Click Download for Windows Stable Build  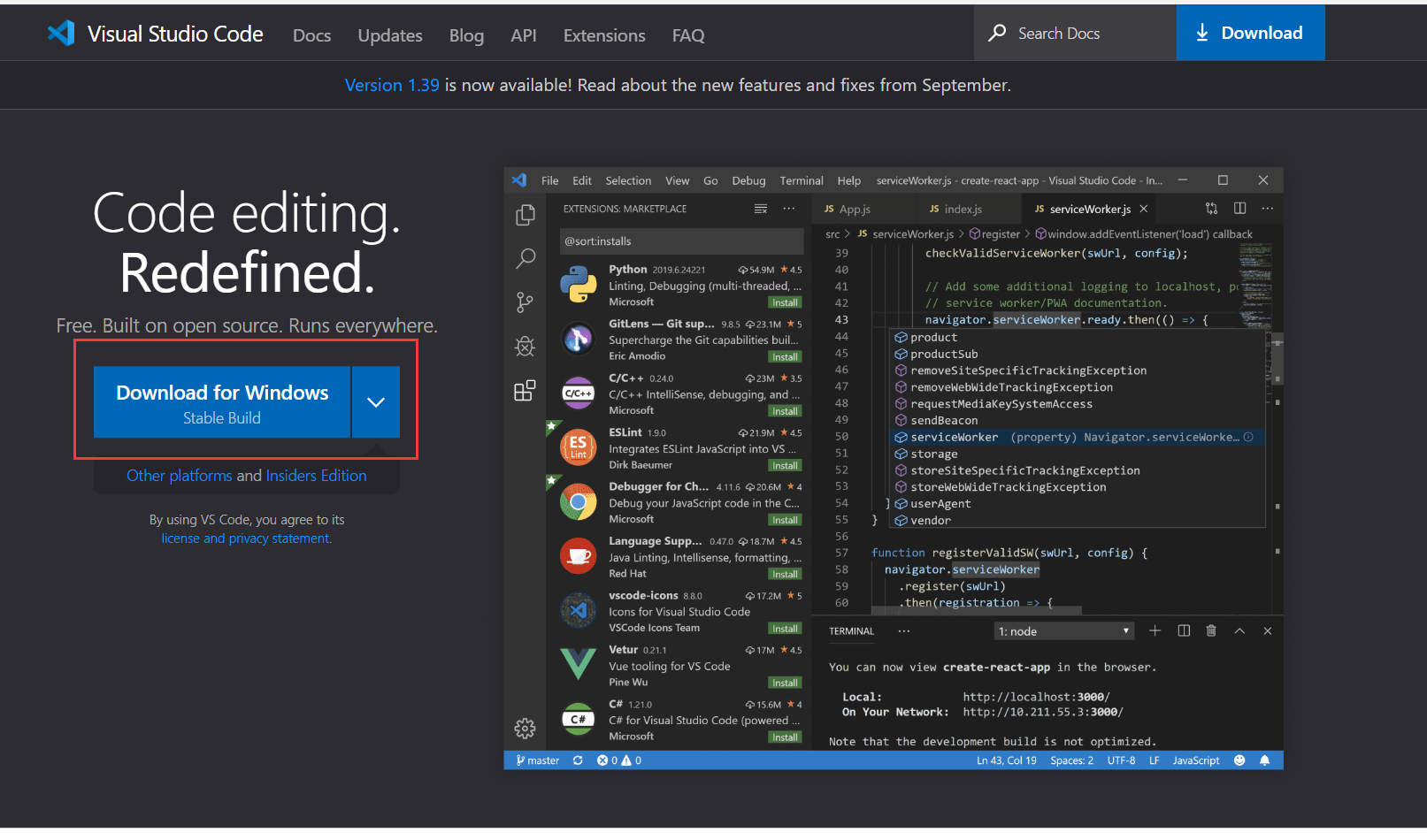point(222,402)
